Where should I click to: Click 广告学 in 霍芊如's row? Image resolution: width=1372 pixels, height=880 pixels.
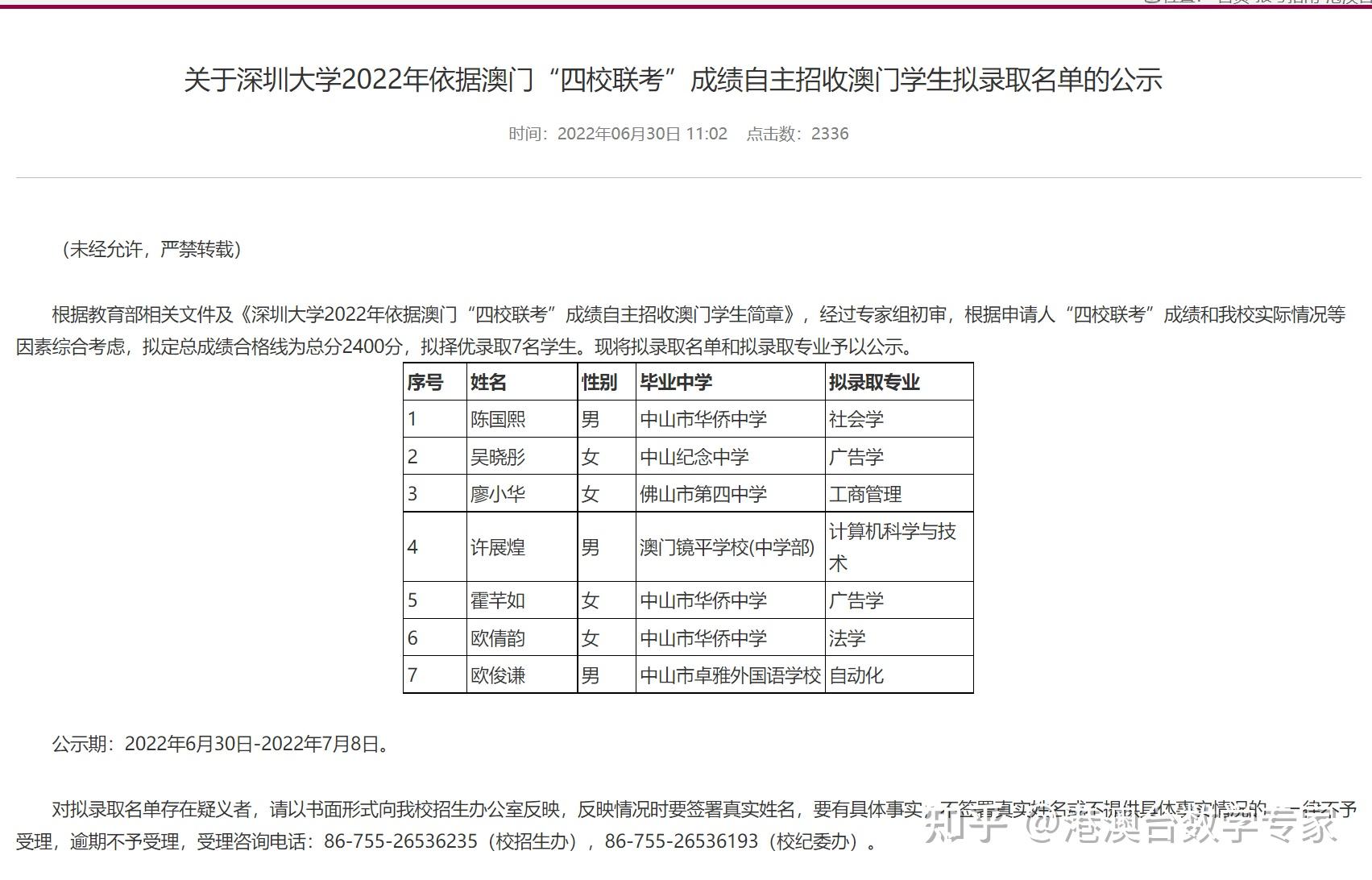[x=899, y=600]
